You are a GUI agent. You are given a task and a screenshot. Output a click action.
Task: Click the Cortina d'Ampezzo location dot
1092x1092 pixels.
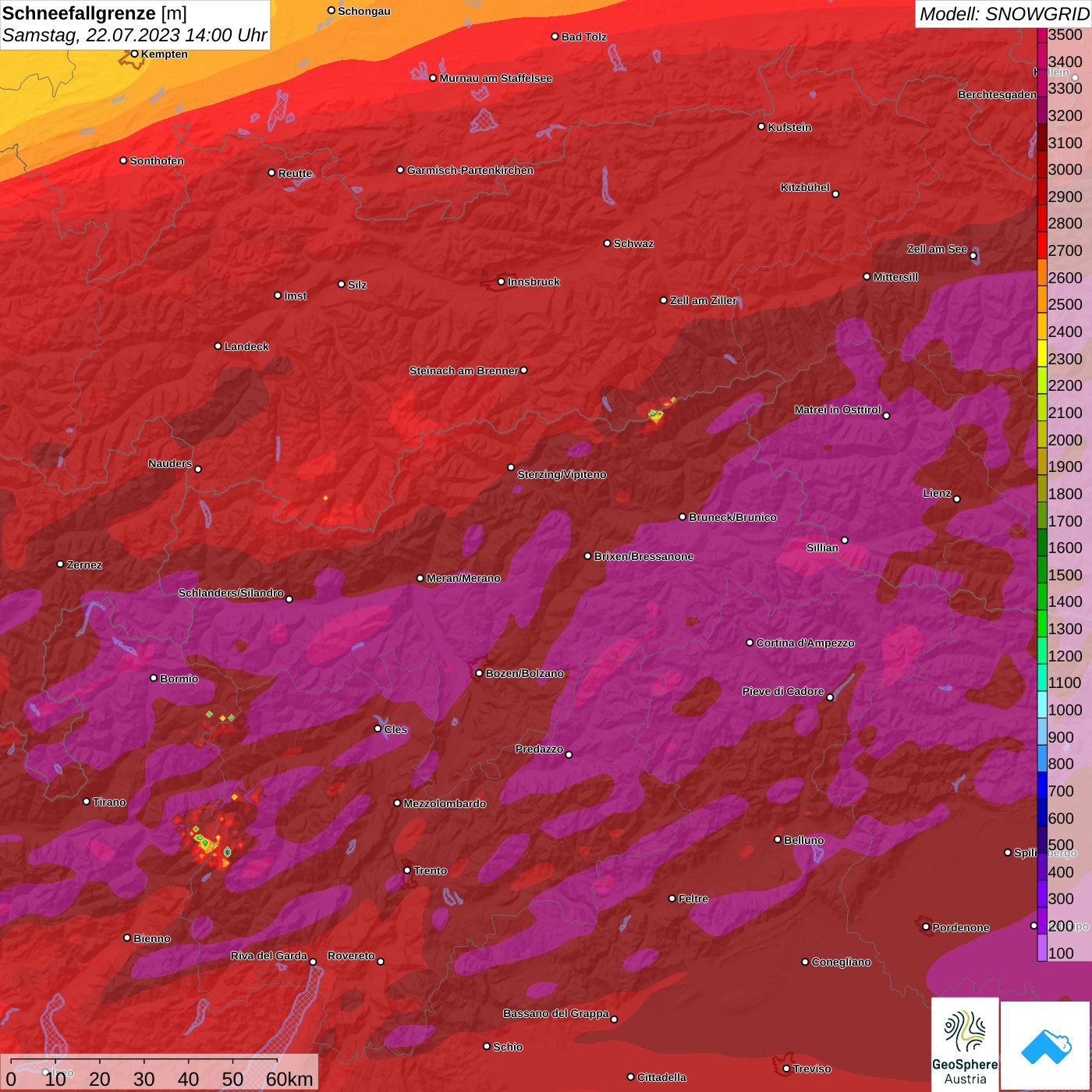coord(750,643)
